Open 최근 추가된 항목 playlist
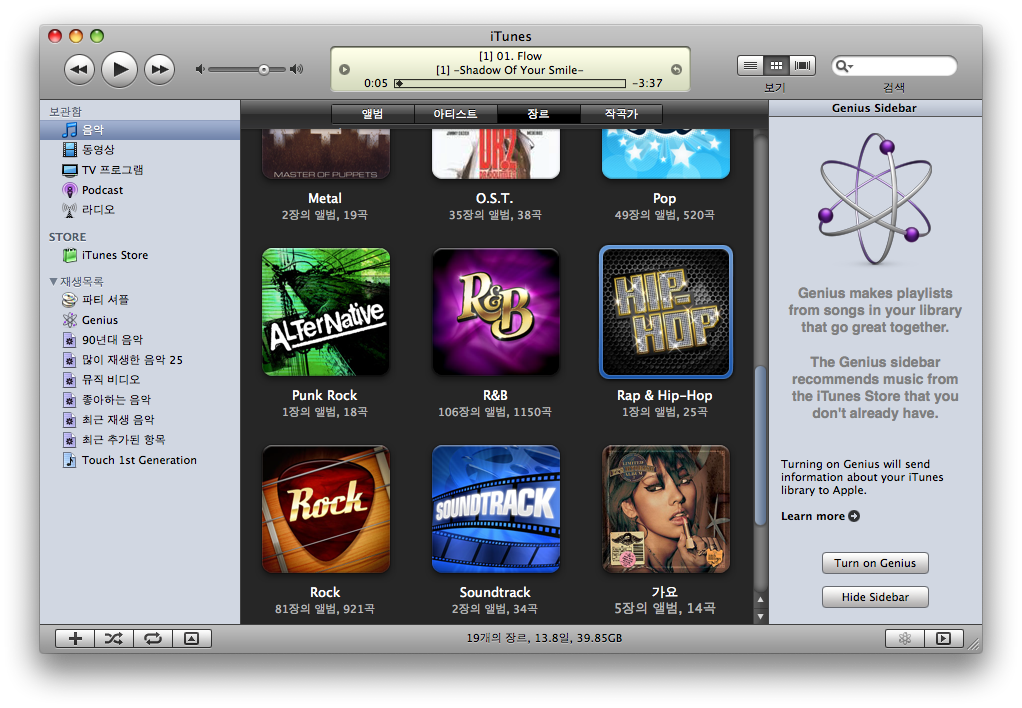Image resolution: width=1022 pixels, height=708 pixels. click(139, 440)
